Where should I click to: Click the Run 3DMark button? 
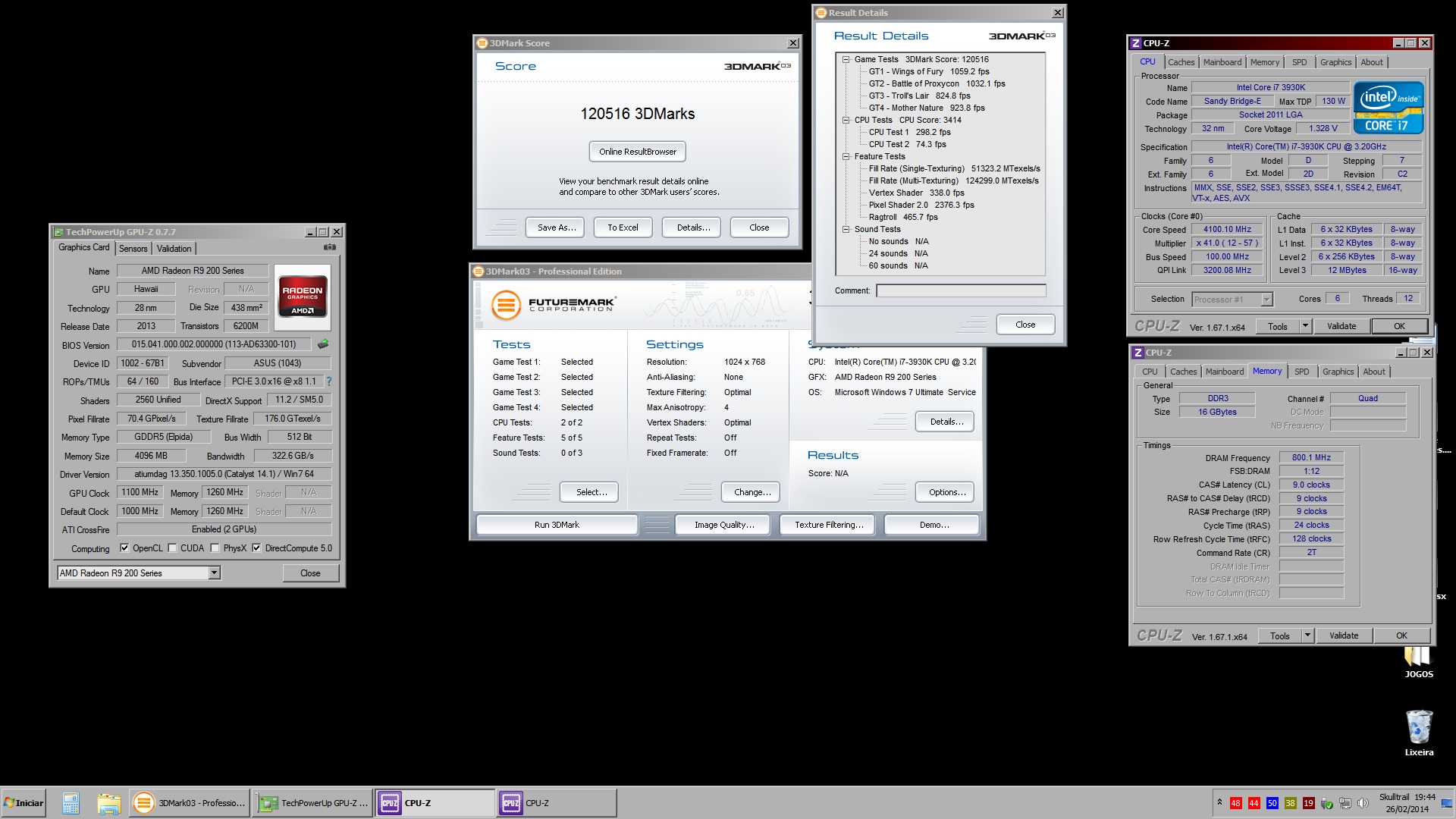click(557, 525)
